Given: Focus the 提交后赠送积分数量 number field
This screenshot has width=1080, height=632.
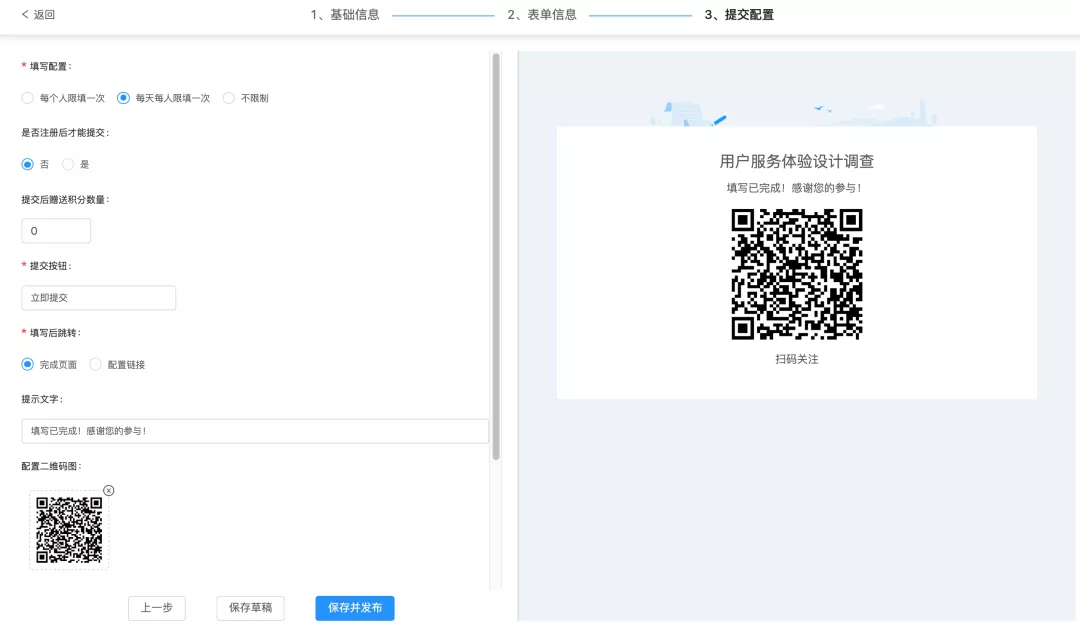Looking at the screenshot, I should click(56, 231).
